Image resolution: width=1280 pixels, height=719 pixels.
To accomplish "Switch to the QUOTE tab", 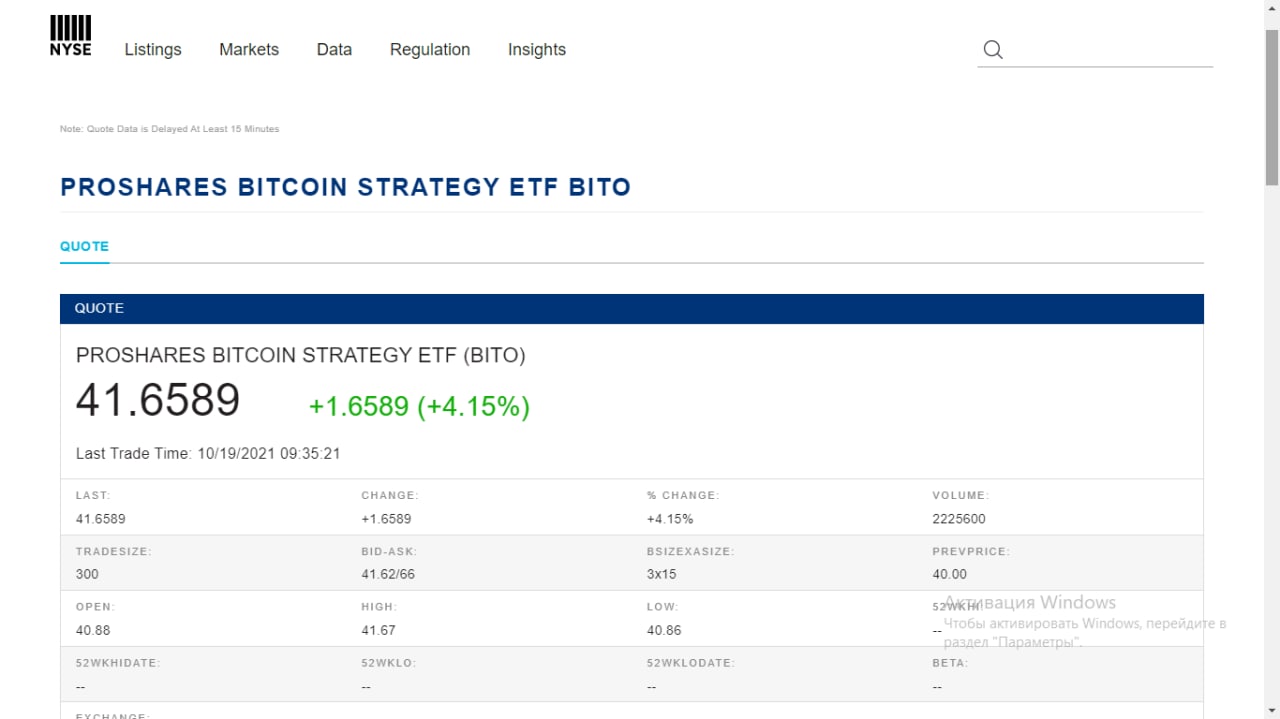I will pos(84,246).
